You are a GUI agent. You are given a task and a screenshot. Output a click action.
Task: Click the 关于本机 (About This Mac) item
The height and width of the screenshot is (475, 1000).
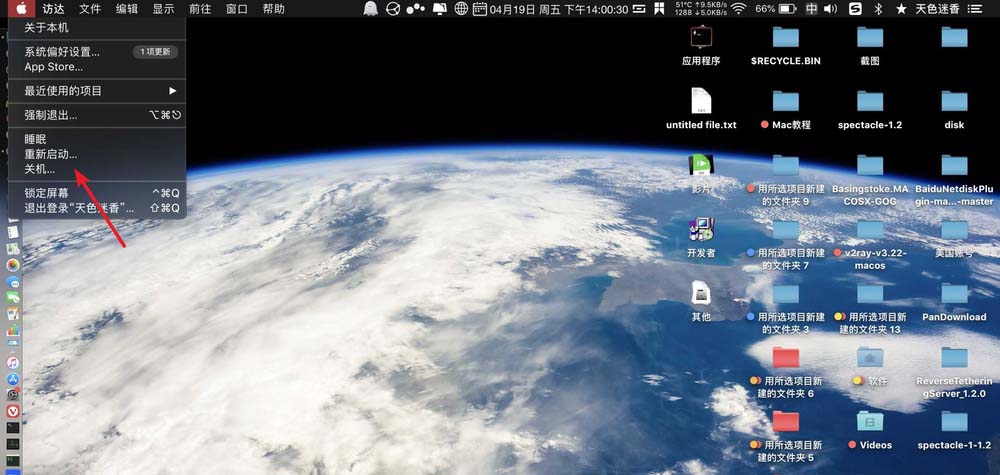47,27
